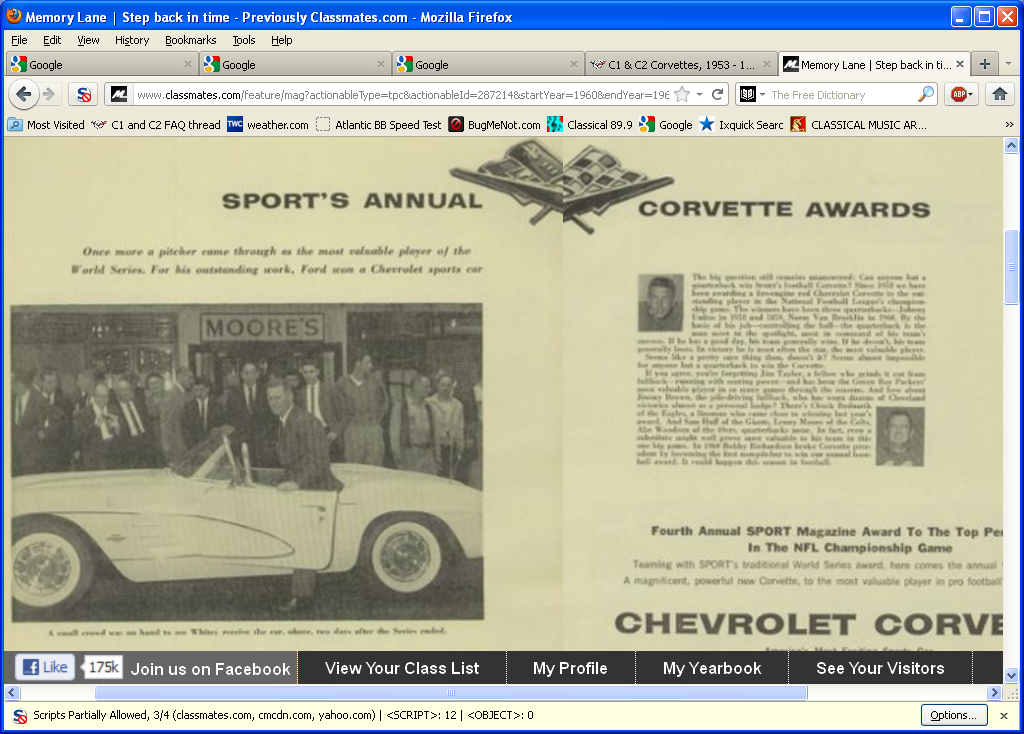The image size is (1024, 734).
Task: Open the weather.com bookmark
Action: 268,125
